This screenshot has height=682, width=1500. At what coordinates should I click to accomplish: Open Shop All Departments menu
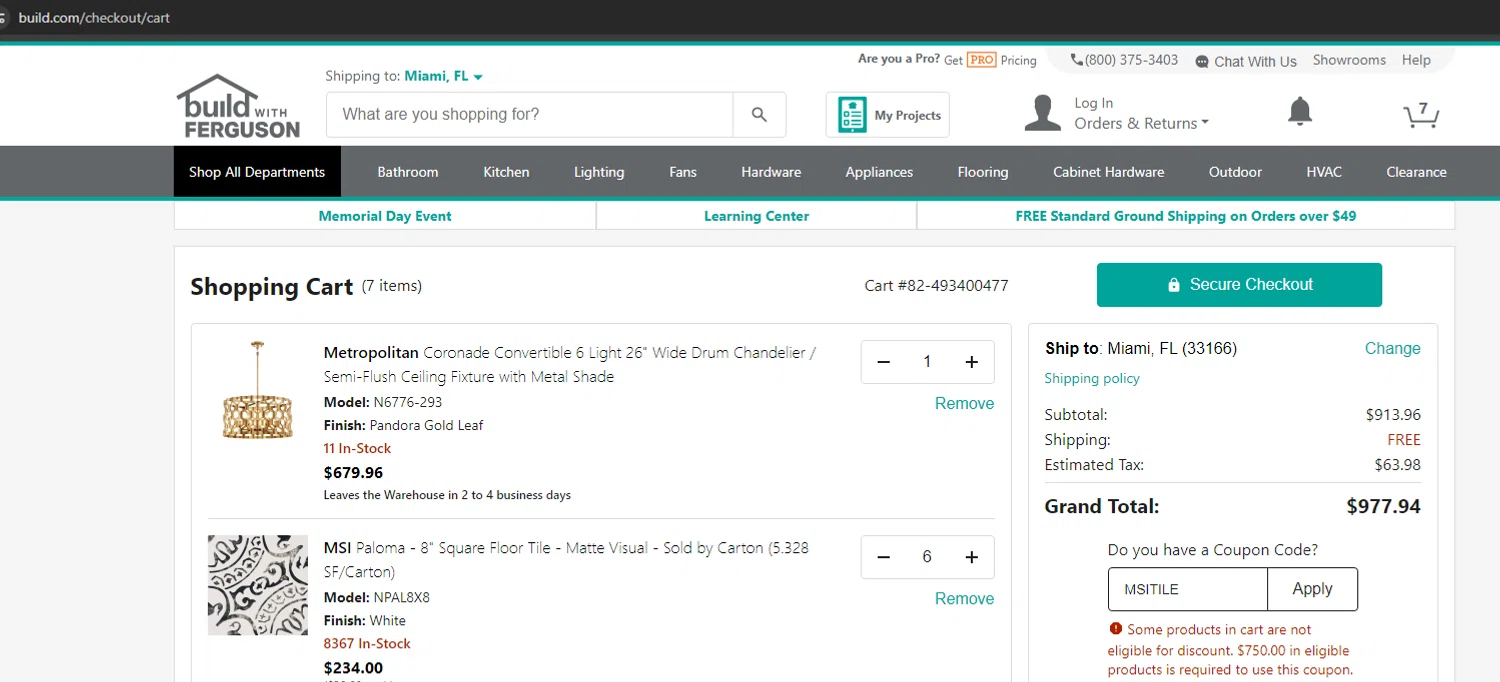[257, 172]
